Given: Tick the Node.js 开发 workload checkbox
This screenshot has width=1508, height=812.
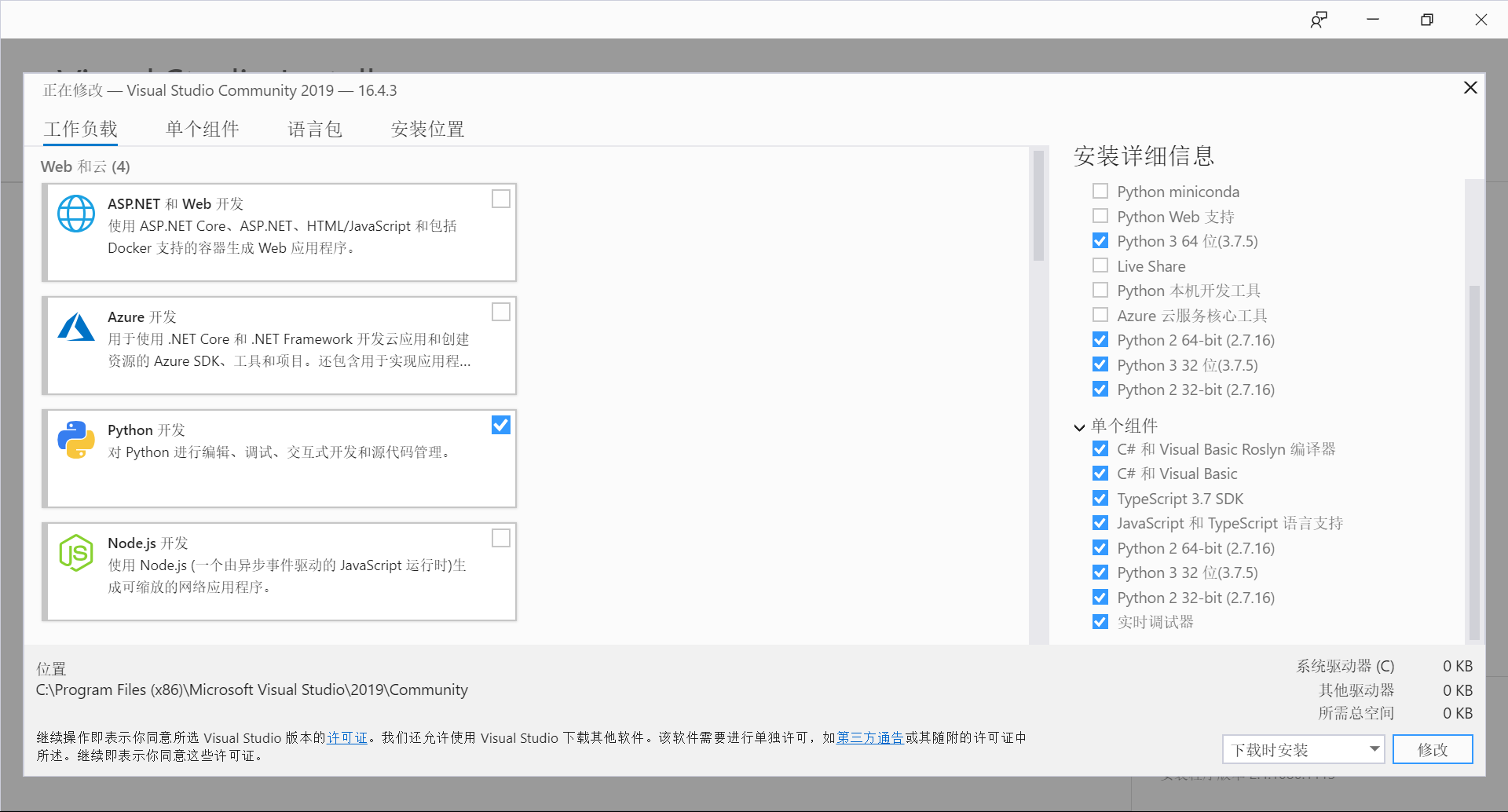Looking at the screenshot, I should tap(500, 538).
